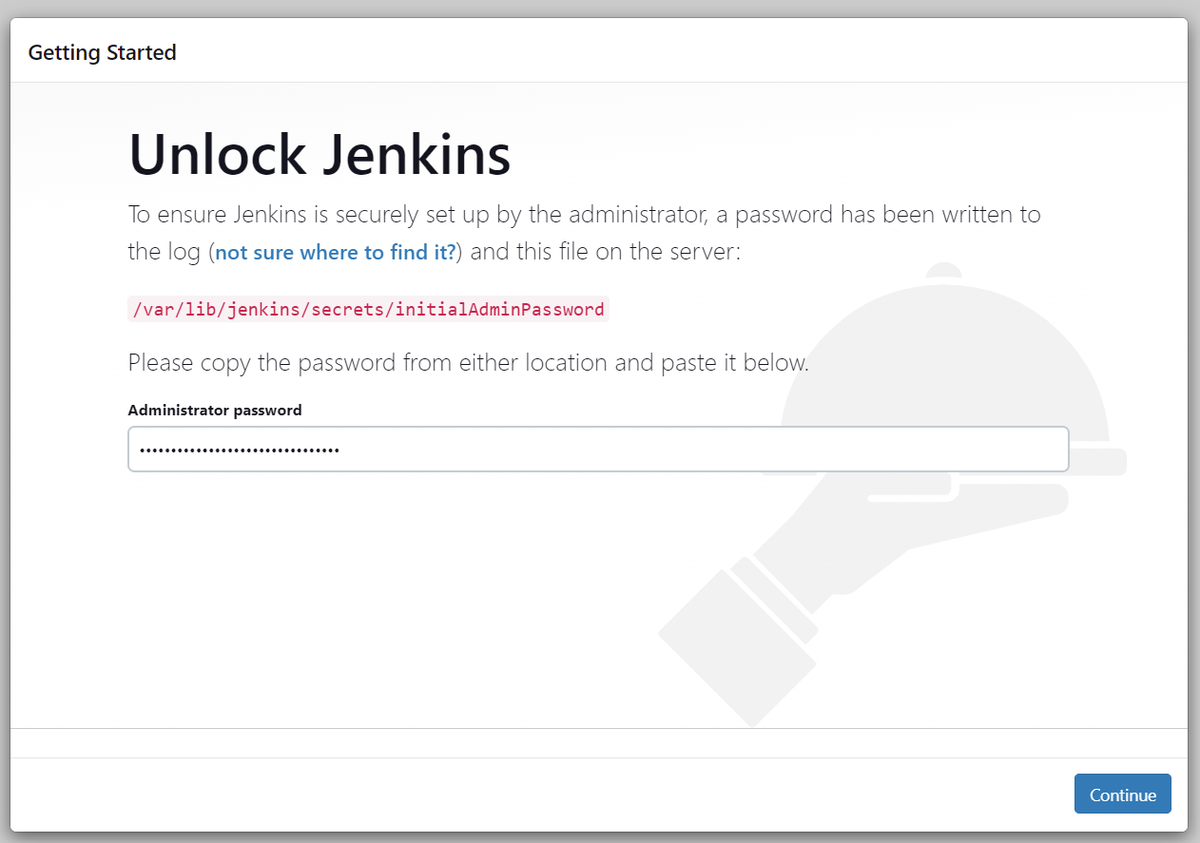Screen dimensions: 1200x843
Task: Open the 'not sure where to find it?' link
Action: [333, 252]
